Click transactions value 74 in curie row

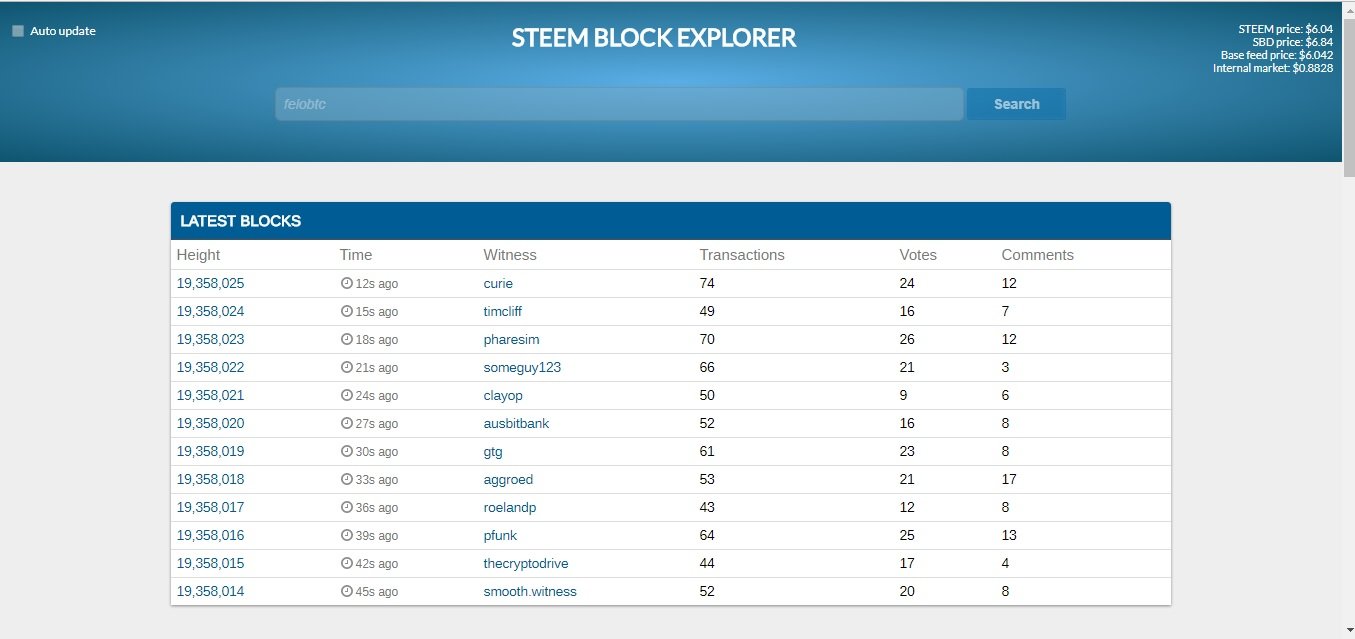pos(707,283)
